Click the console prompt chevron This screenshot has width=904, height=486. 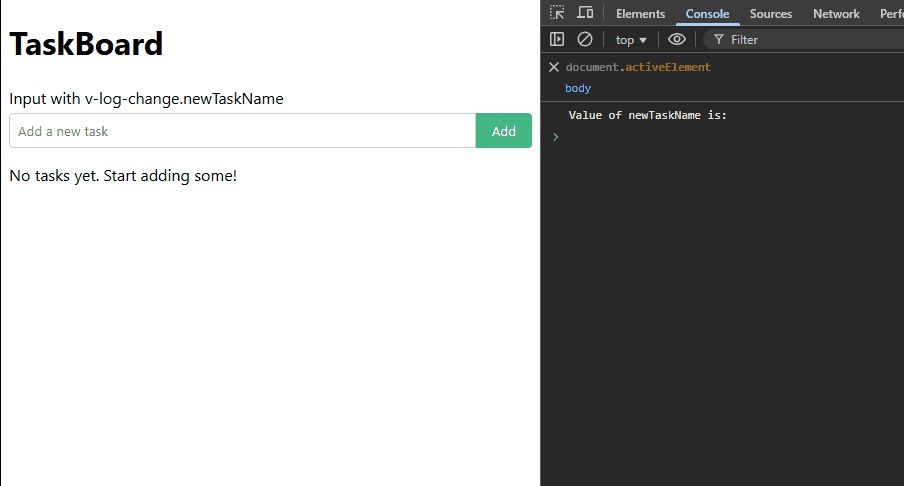coord(556,137)
